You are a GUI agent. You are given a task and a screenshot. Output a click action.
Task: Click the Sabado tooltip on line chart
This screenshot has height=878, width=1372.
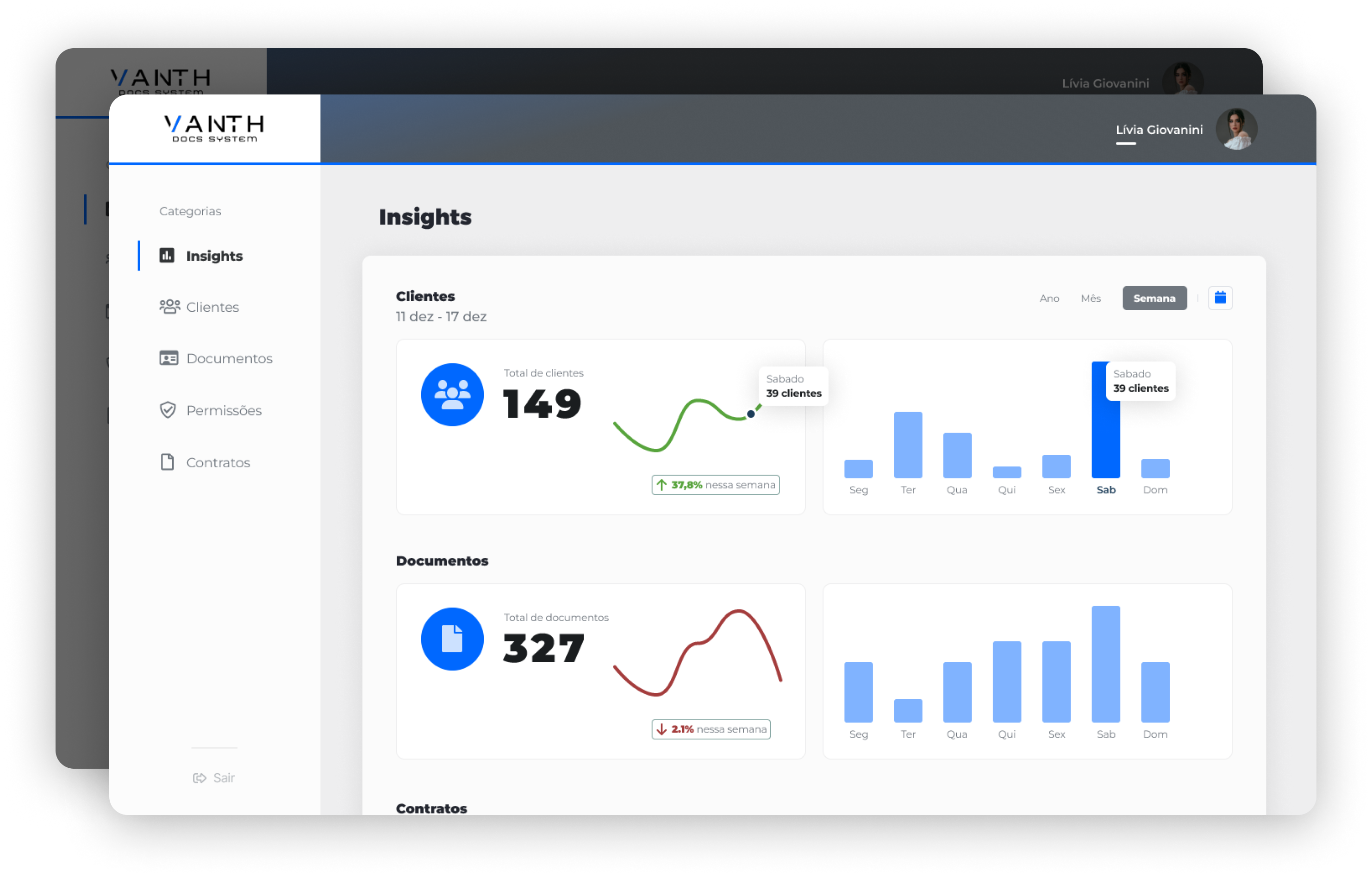click(x=794, y=386)
